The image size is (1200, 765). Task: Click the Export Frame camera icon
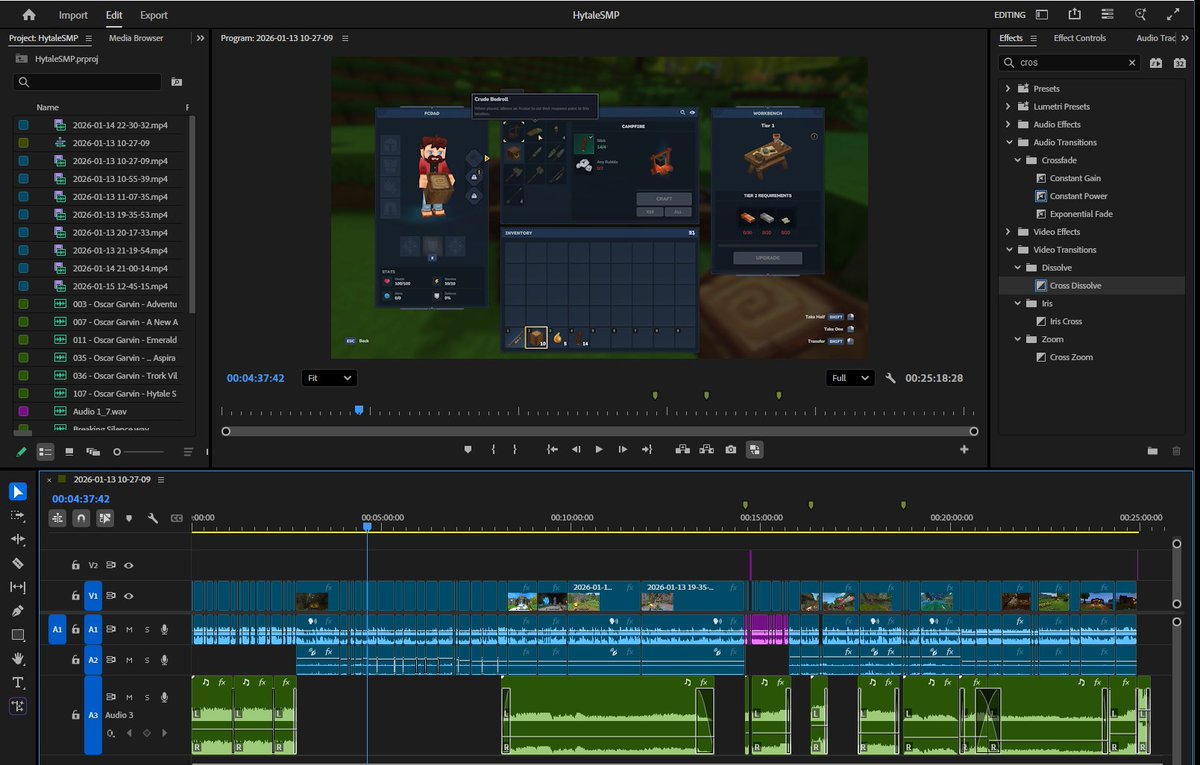[x=731, y=450]
